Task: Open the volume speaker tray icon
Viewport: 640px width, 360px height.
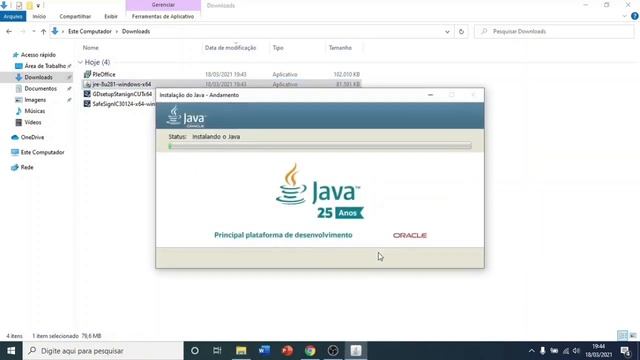Action: pos(576,351)
